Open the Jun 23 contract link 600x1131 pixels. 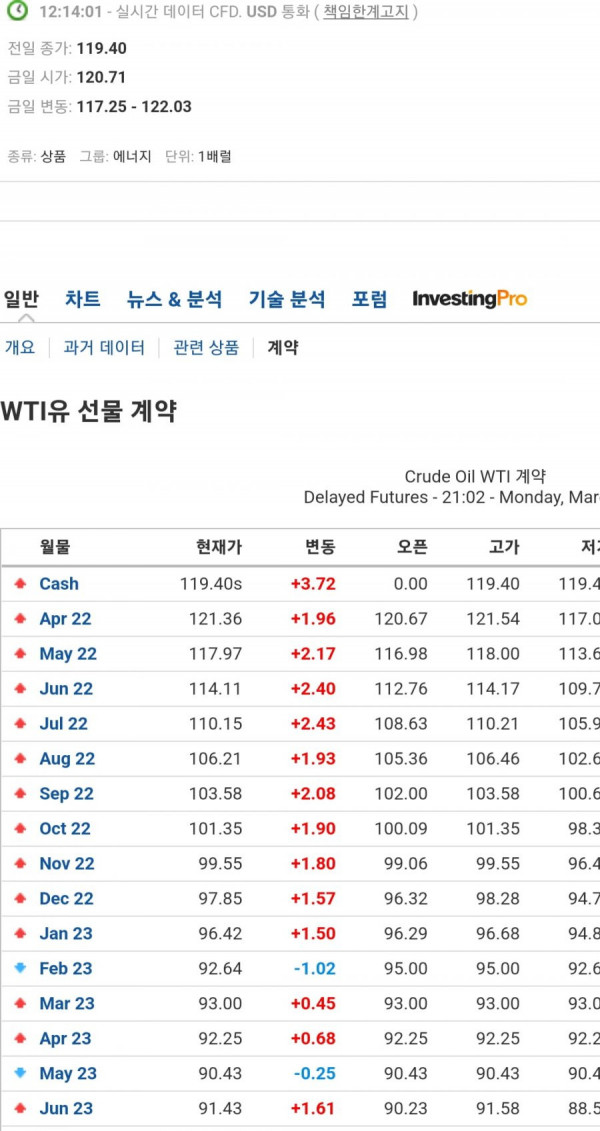click(x=66, y=1109)
